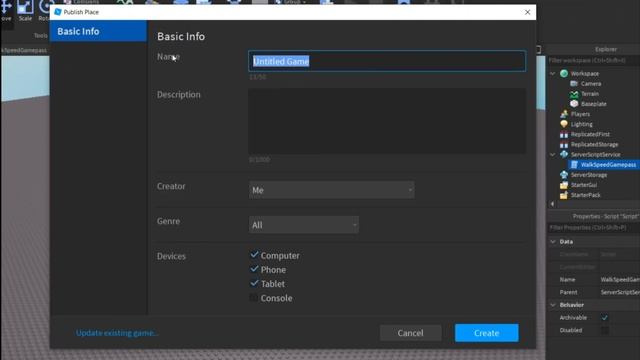Select the ReplicatedStorage row in Explorer
640x360 pixels.
594,144
